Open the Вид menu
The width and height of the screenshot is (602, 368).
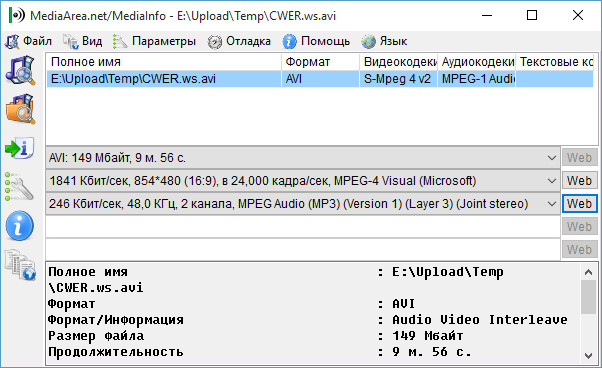click(92, 41)
